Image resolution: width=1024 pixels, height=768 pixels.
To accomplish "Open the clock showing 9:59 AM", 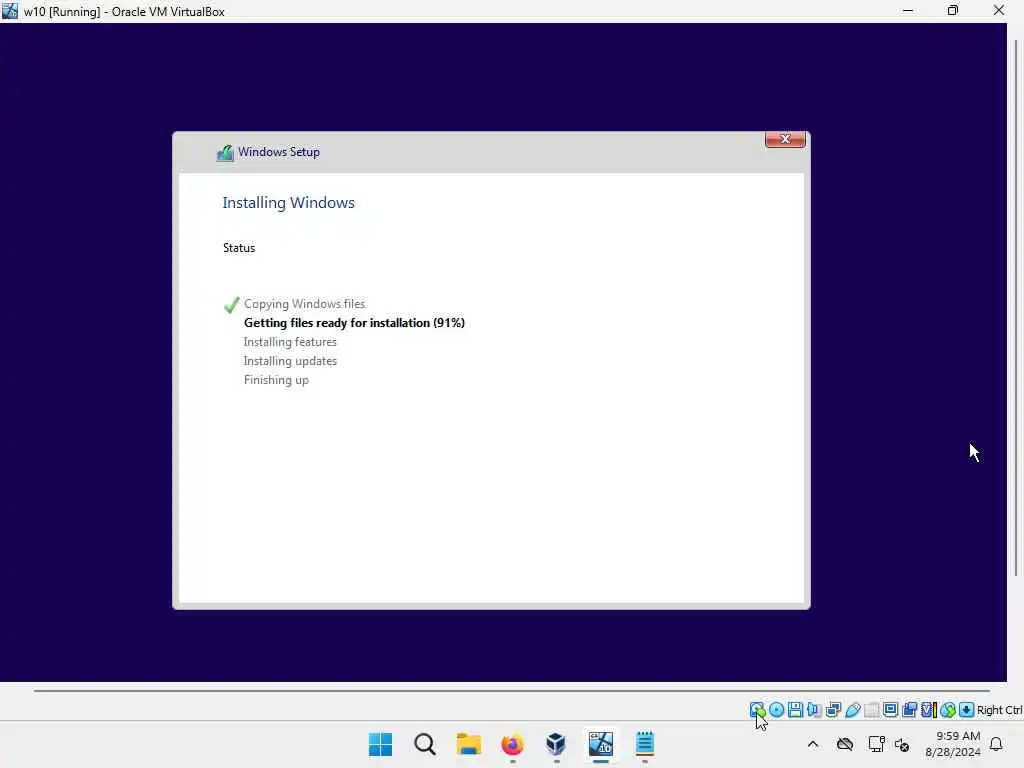I will [953, 744].
